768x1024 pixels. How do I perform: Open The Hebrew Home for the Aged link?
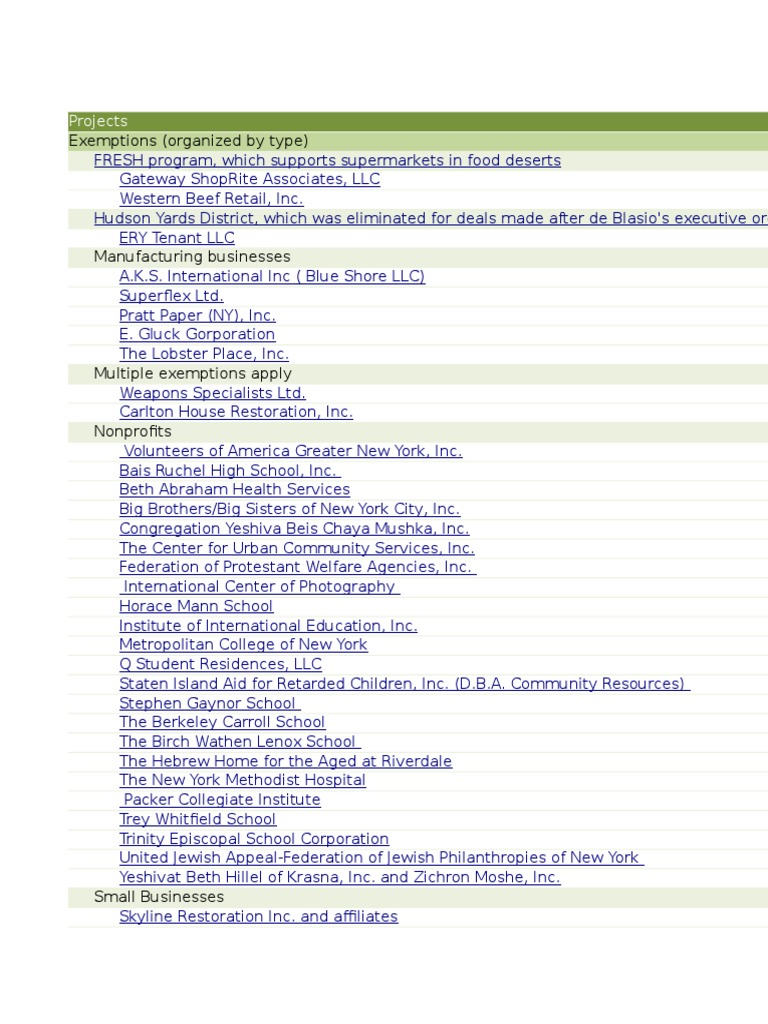click(285, 763)
